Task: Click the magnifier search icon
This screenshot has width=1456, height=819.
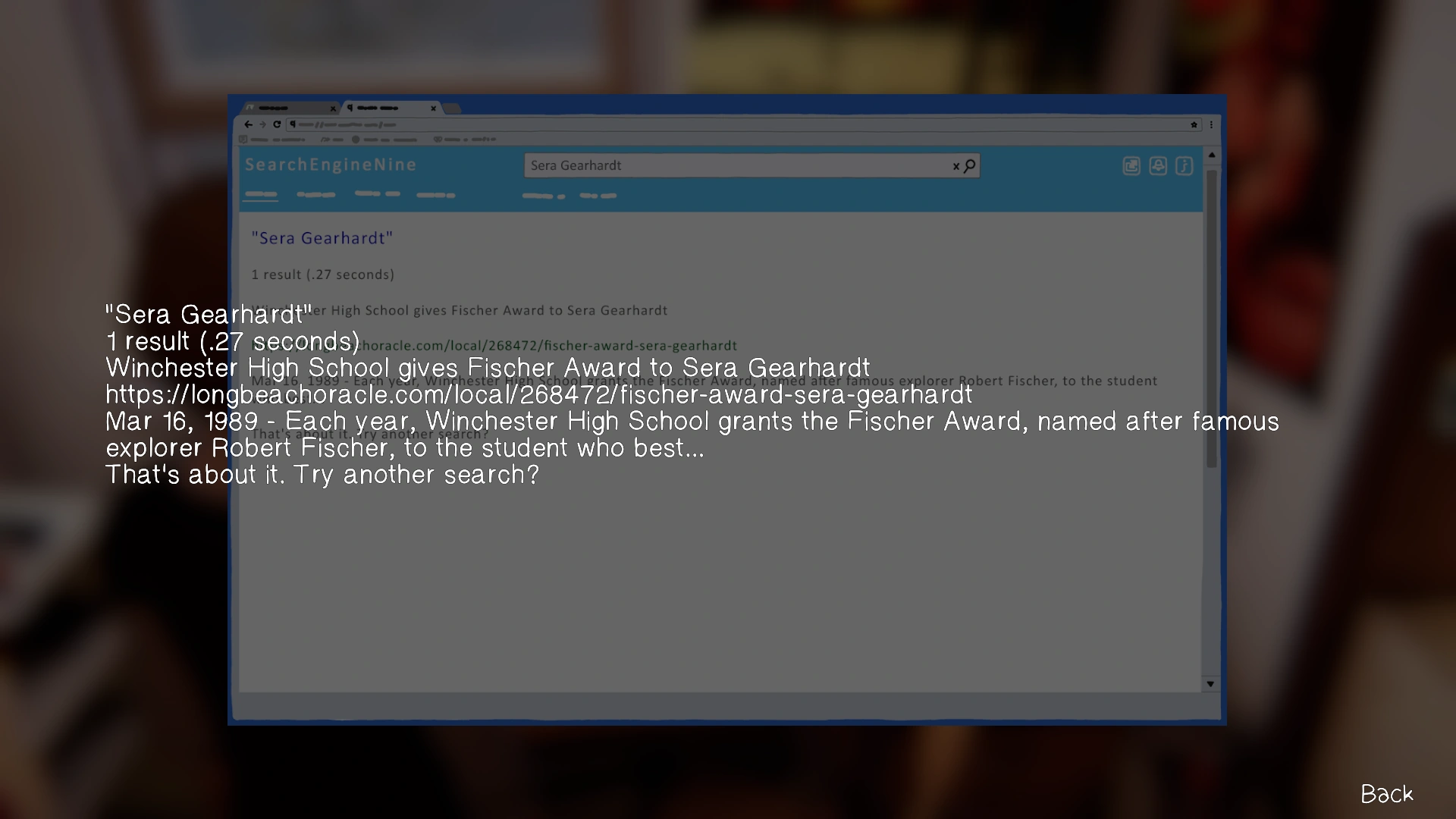Action: pyautogui.click(x=969, y=165)
